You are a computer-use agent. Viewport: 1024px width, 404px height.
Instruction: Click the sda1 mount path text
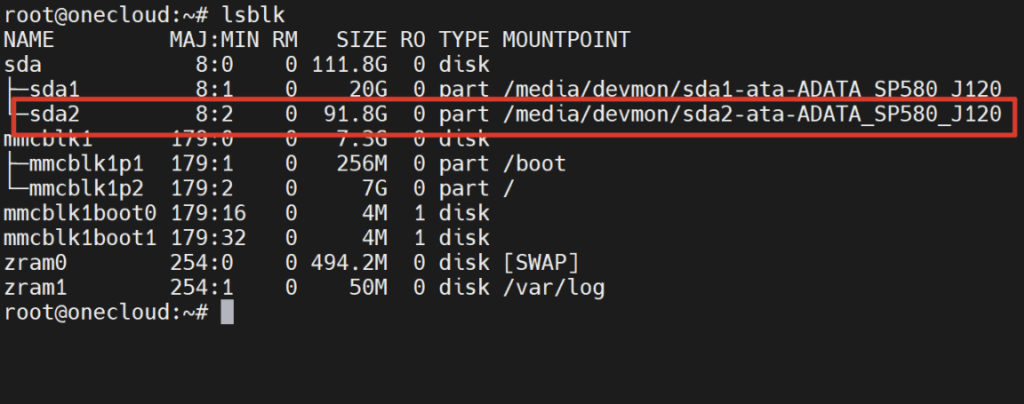(752, 89)
